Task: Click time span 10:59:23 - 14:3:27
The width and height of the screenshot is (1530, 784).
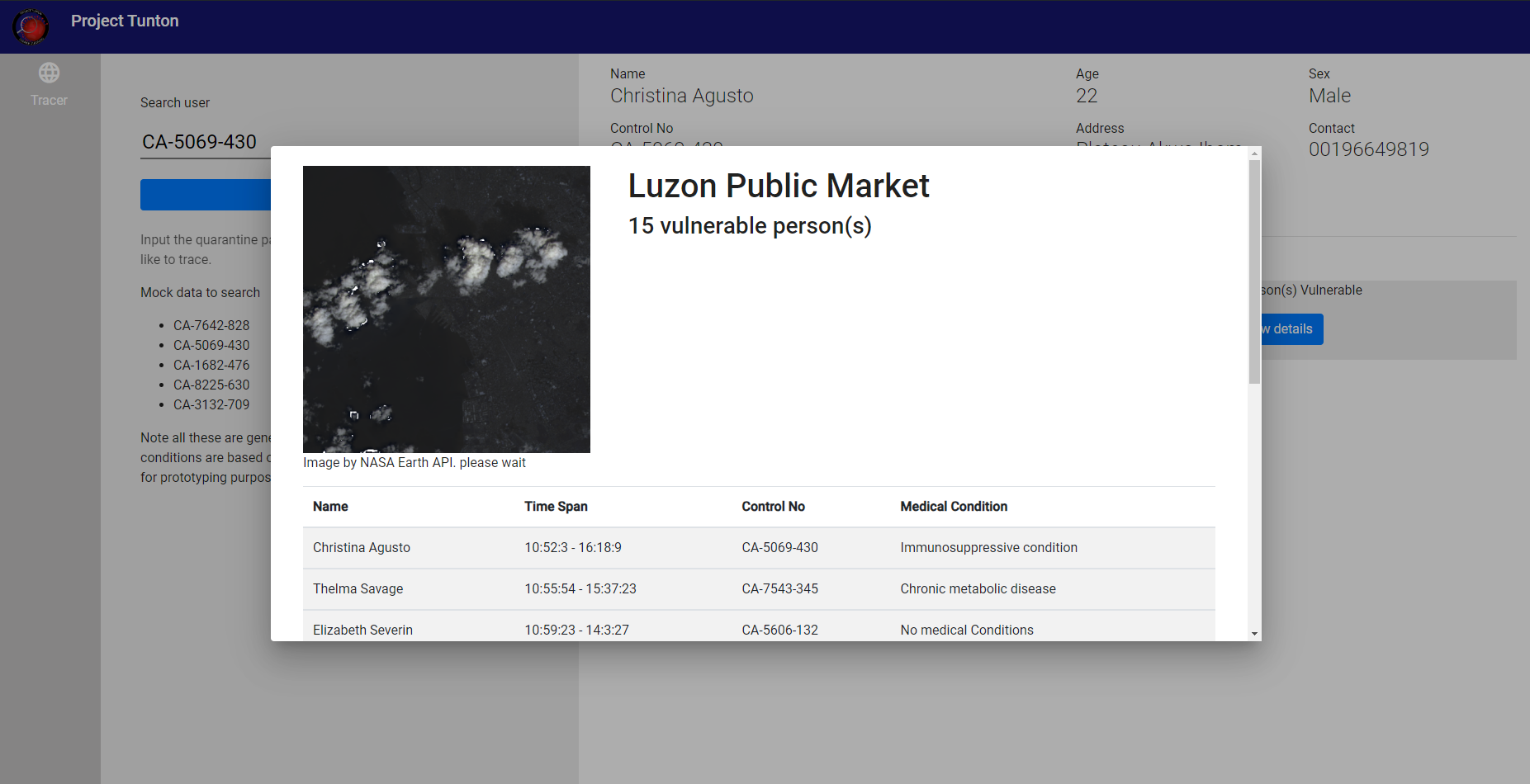Action: 576,631
